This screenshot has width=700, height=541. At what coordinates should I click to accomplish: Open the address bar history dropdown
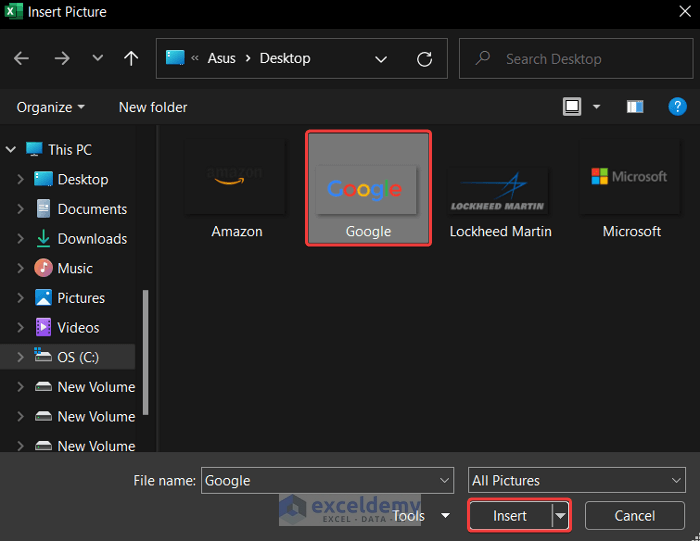381,59
